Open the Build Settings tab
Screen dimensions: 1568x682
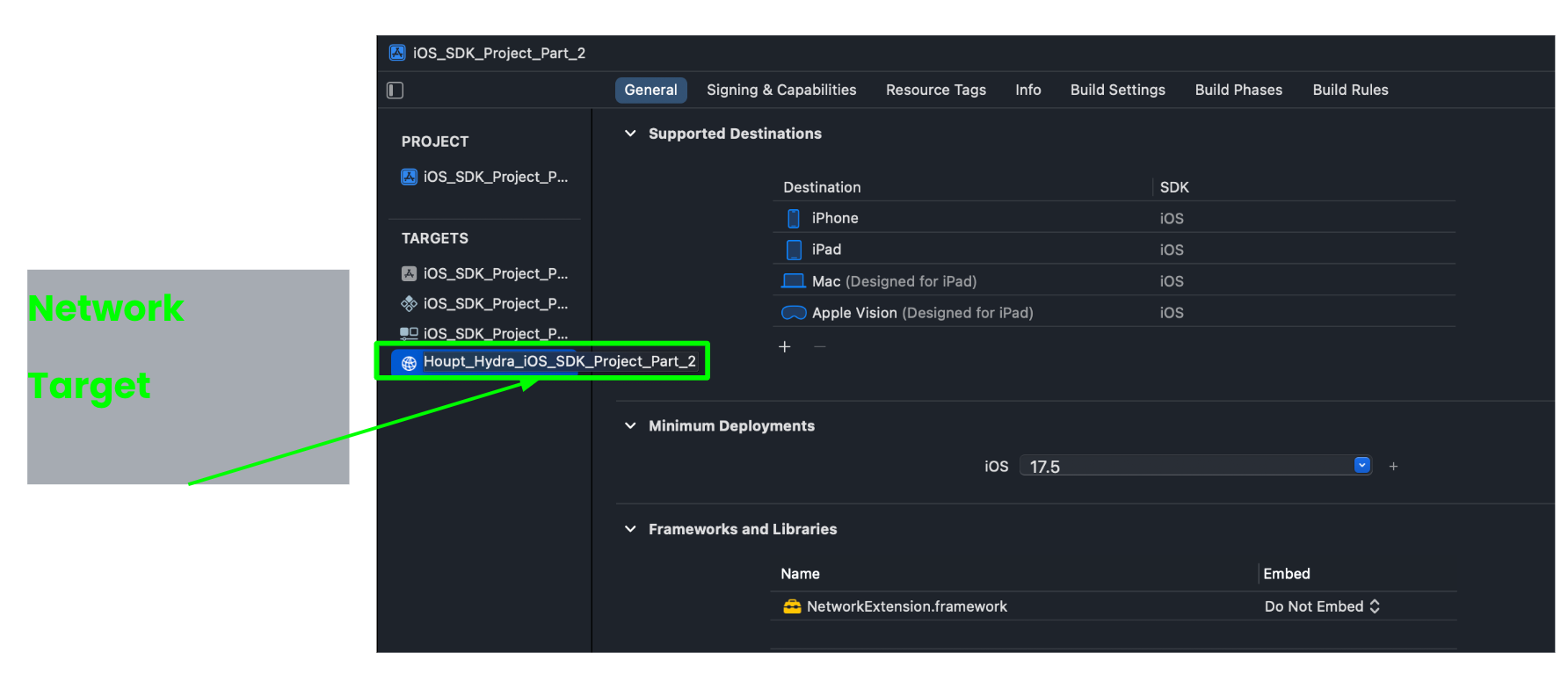(x=1118, y=90)
